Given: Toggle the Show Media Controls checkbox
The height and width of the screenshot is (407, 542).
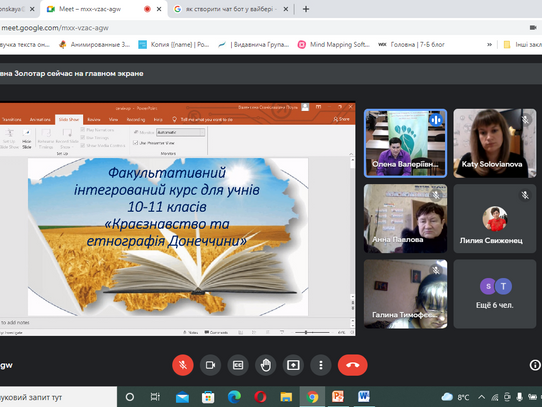Looking at the screenshot, I should click(x=83, y=146).
